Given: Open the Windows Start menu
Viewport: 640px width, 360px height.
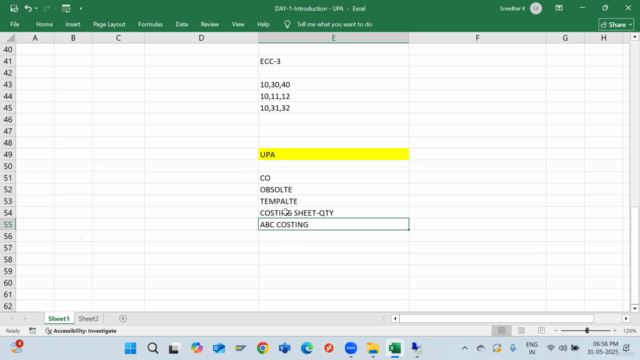Looking at the screenshot, I should 131,348.
